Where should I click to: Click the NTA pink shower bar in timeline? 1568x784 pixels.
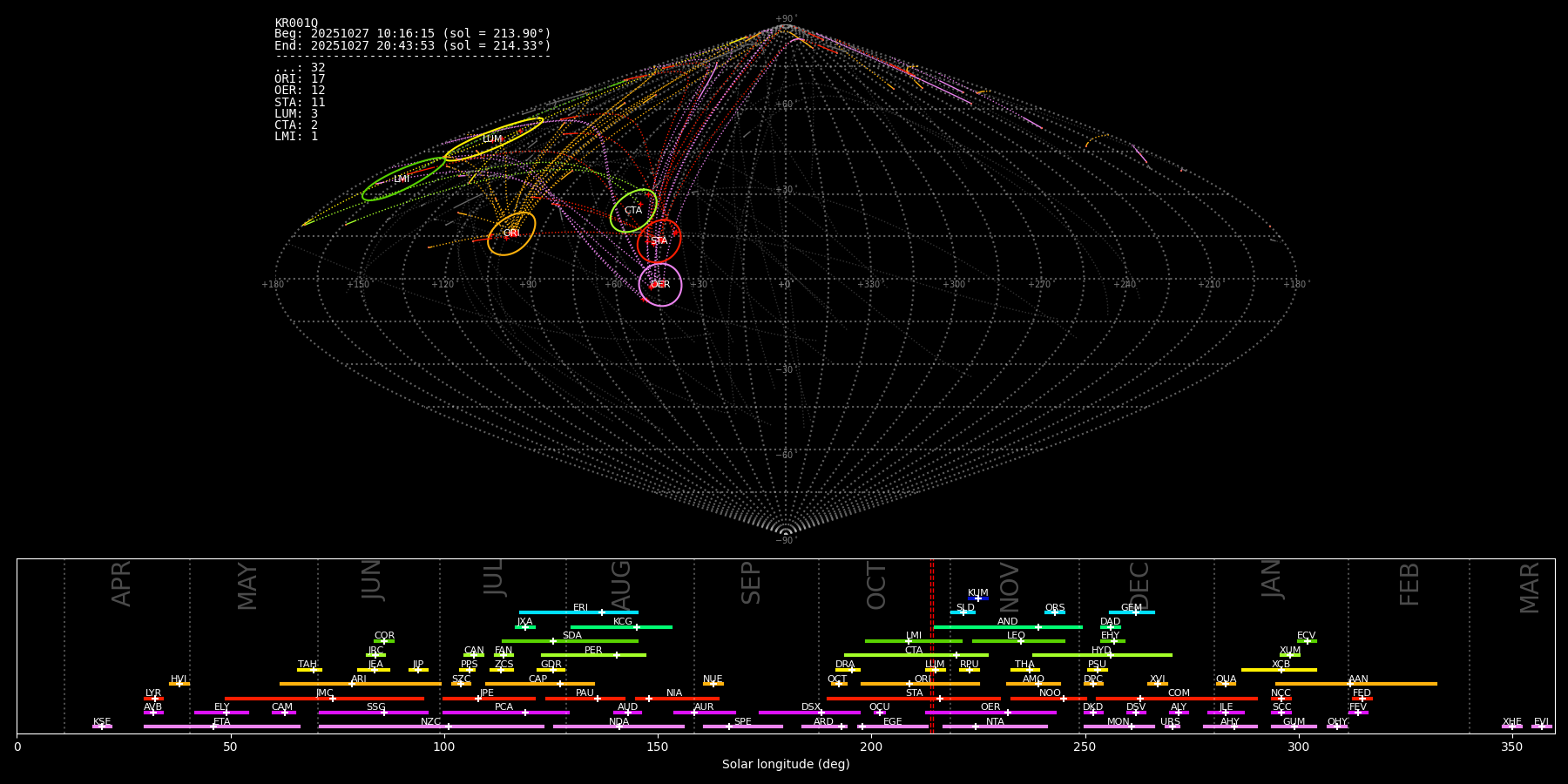pos(995,727)
